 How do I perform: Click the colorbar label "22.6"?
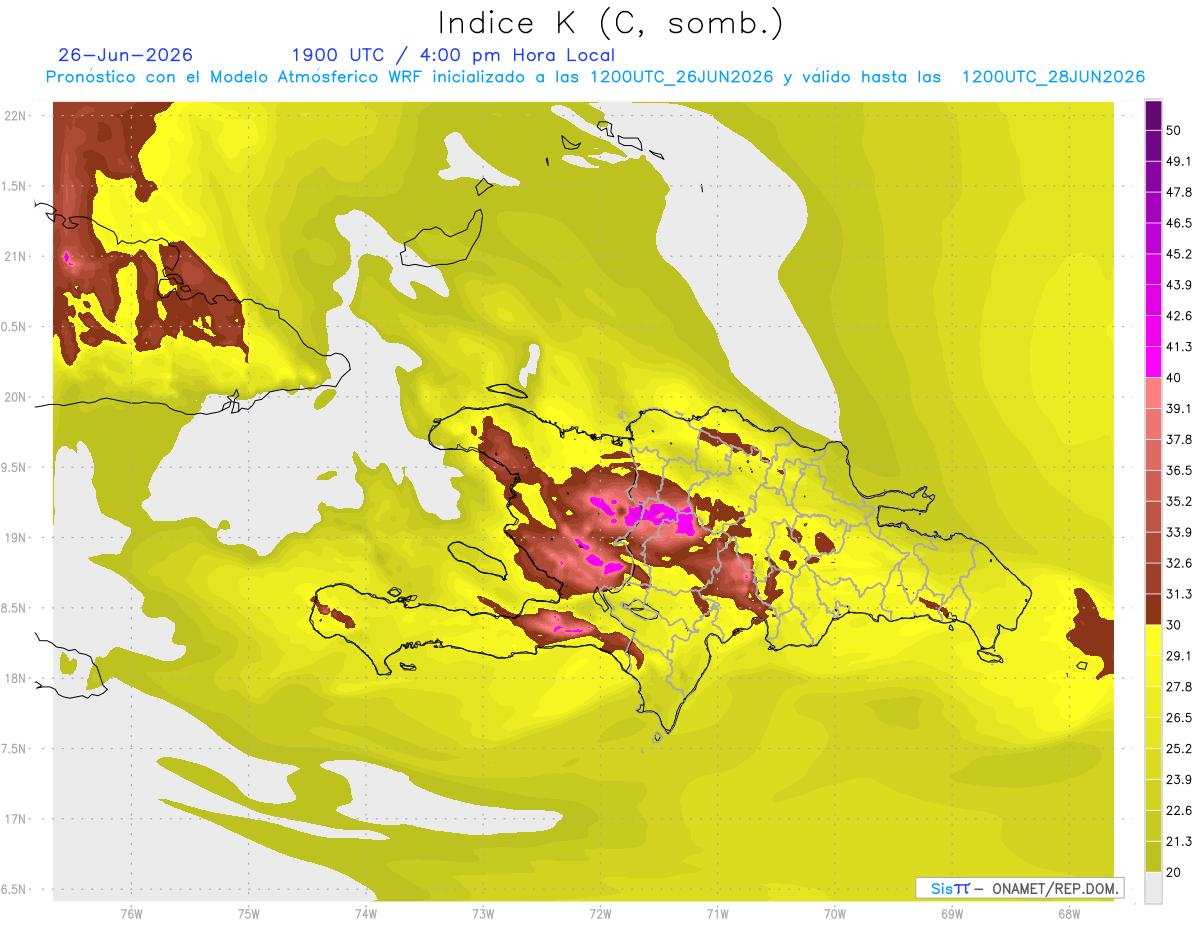[1179, 810]
